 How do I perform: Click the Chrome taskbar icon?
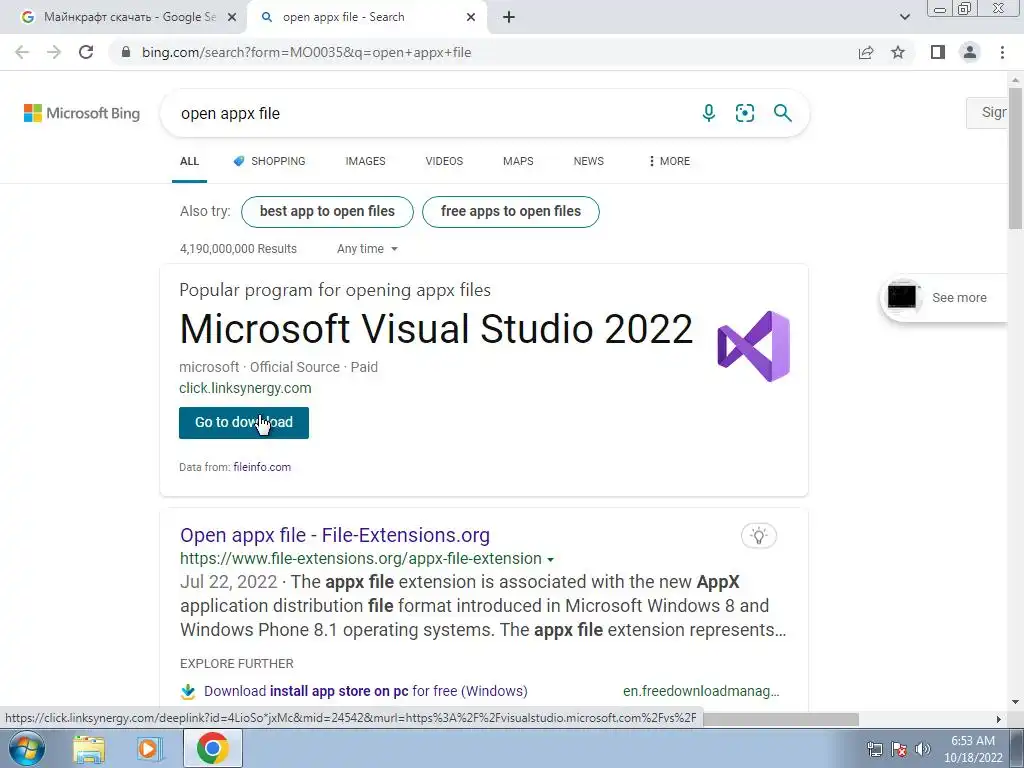tap(212, 748)
